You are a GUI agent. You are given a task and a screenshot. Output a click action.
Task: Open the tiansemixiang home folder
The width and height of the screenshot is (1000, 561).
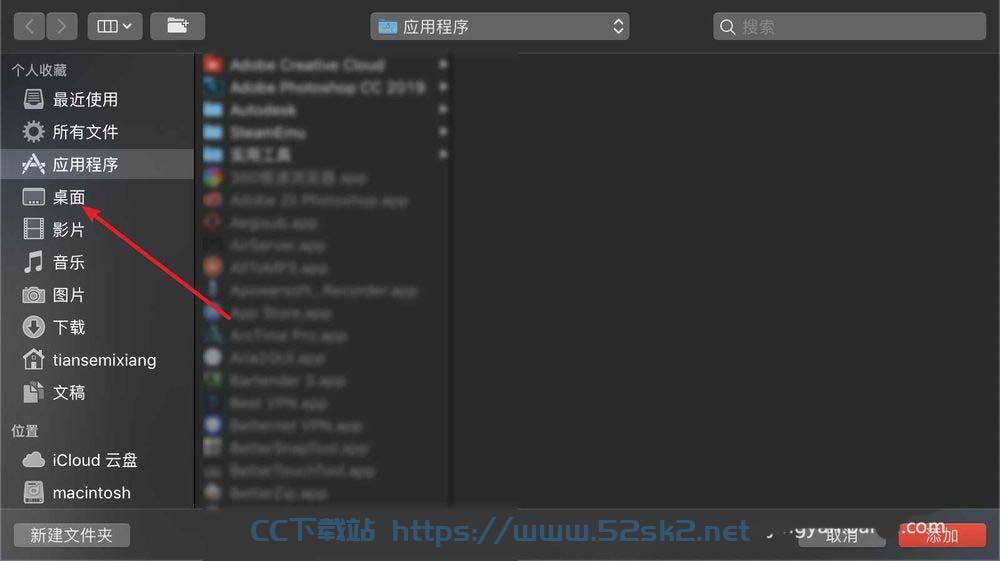97,360
